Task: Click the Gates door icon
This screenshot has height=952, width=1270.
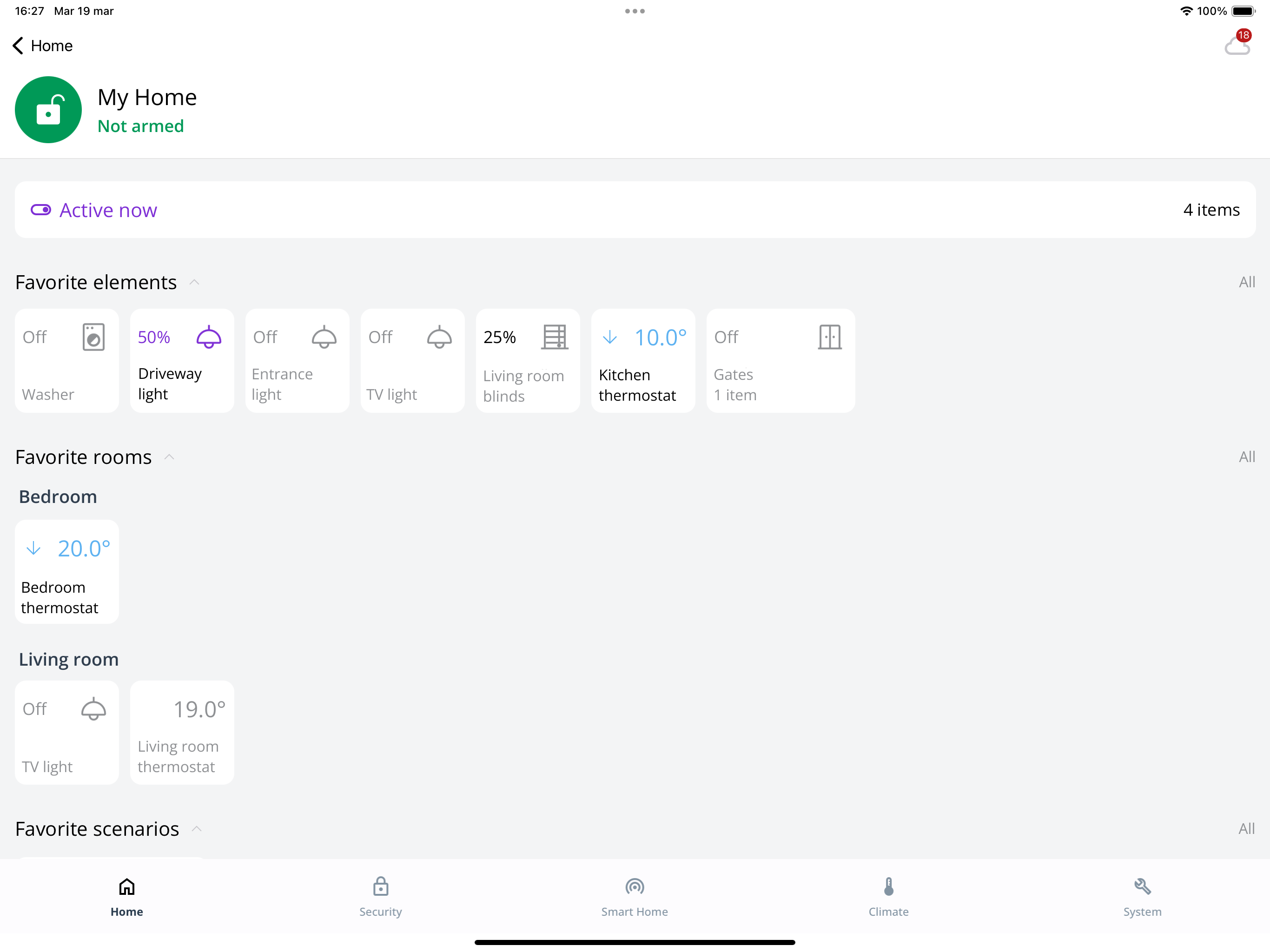Action: (x=830, y=337)
